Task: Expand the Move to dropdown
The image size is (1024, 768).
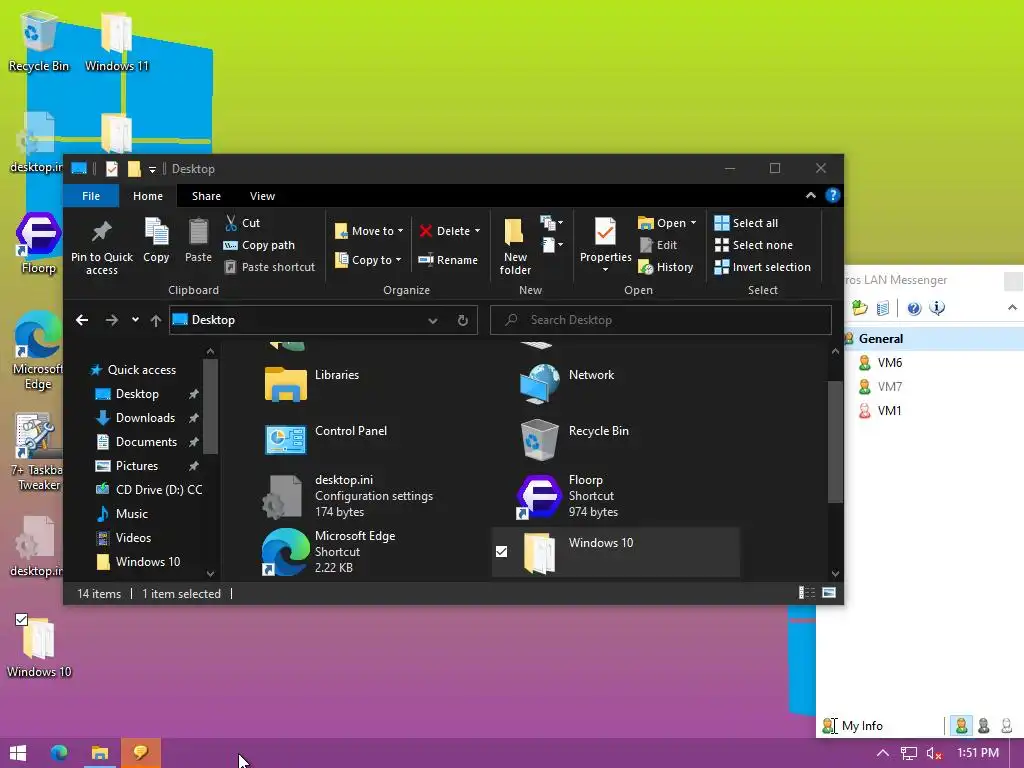Action: pos(400,231)
